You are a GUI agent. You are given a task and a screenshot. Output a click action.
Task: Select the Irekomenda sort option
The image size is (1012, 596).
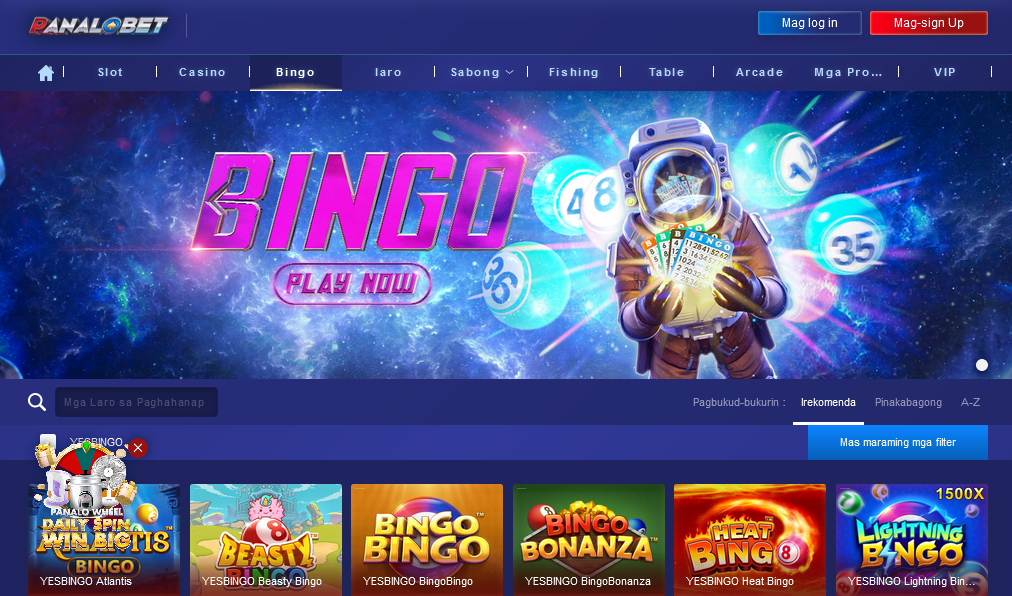pos(828,402)
